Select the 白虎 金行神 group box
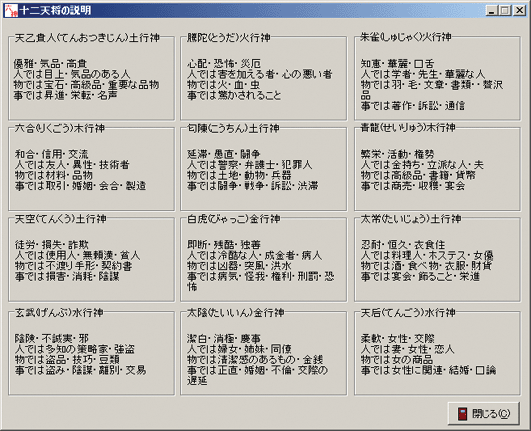Screen dimensions: 531x431 (263, 258)
